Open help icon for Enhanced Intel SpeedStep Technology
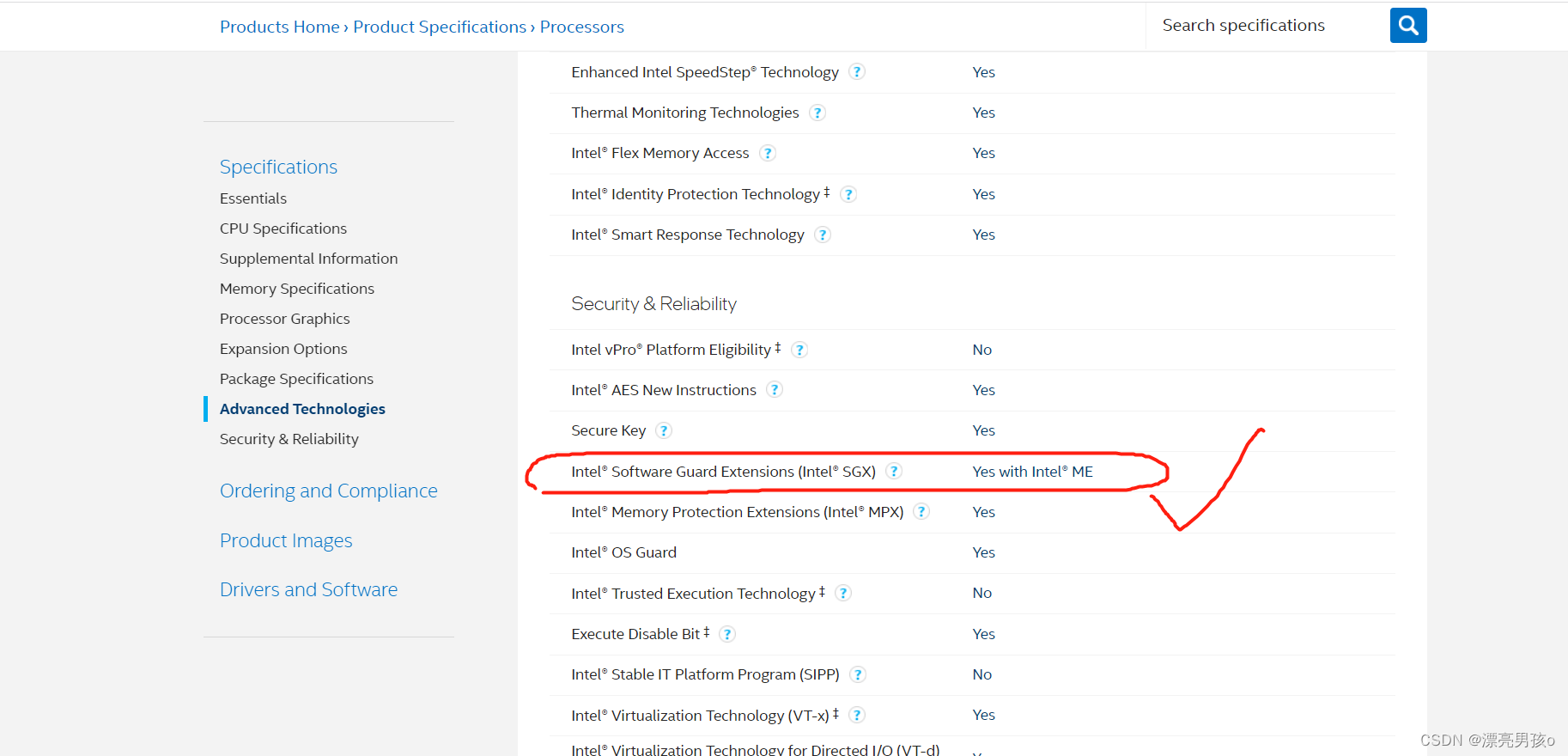Viewport: 1568px width, 756px height. point(857,72)
